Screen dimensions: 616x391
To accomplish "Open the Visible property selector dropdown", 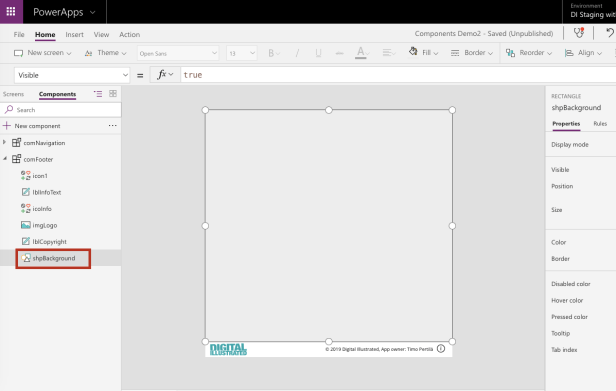I will (72, 75).
